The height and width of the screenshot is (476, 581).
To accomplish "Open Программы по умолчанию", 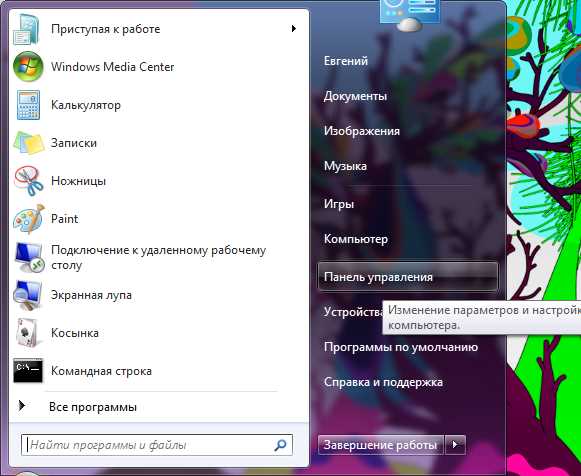I will tap(401, 347).
